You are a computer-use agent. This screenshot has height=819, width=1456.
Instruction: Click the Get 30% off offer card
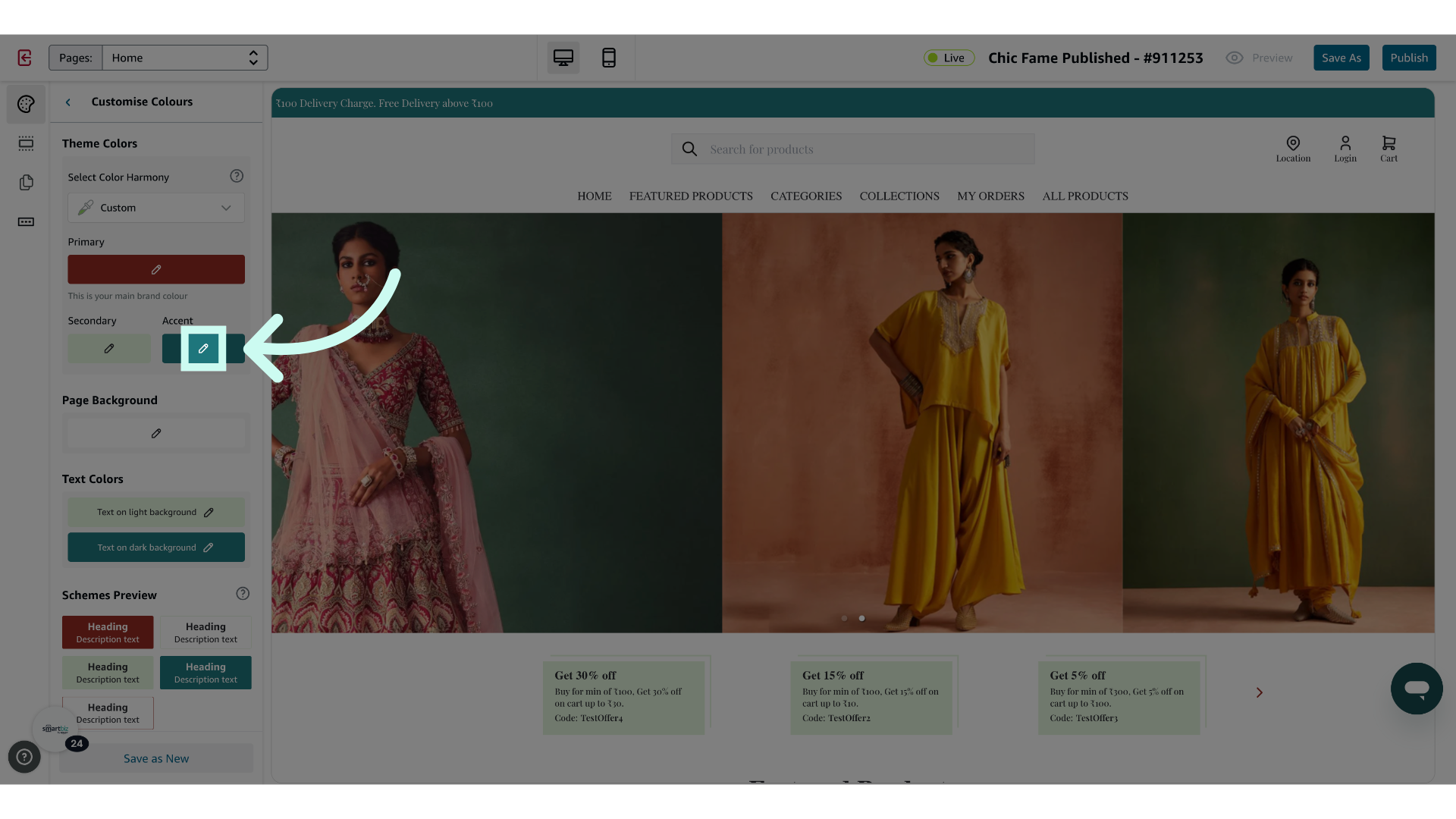[623, 698]
